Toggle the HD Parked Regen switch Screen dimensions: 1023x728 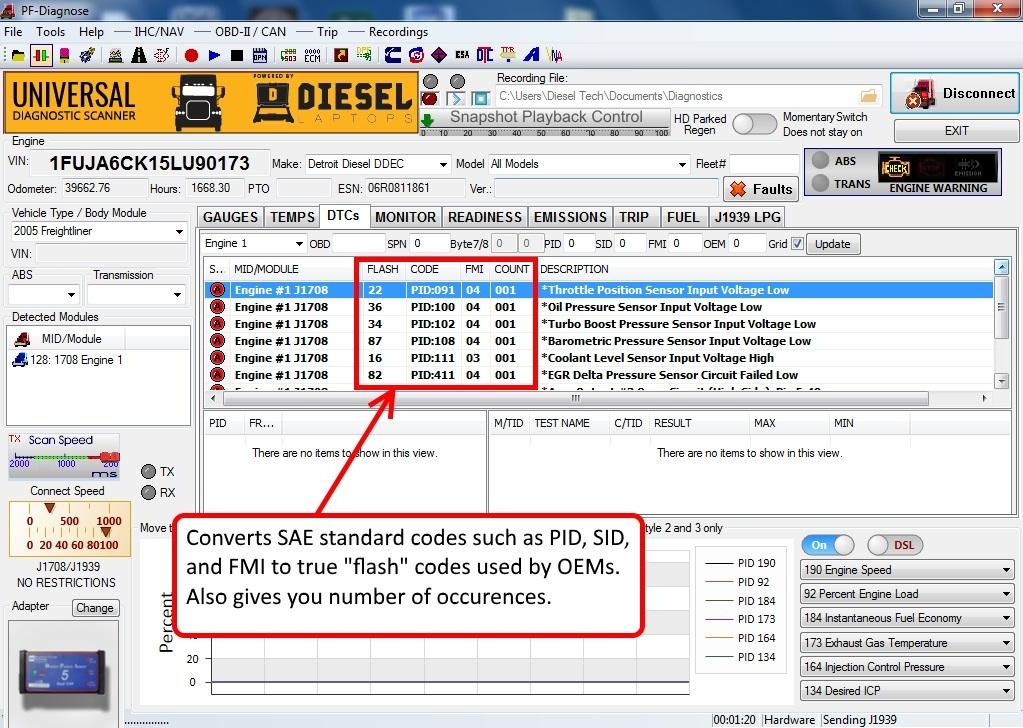point(754,124)
